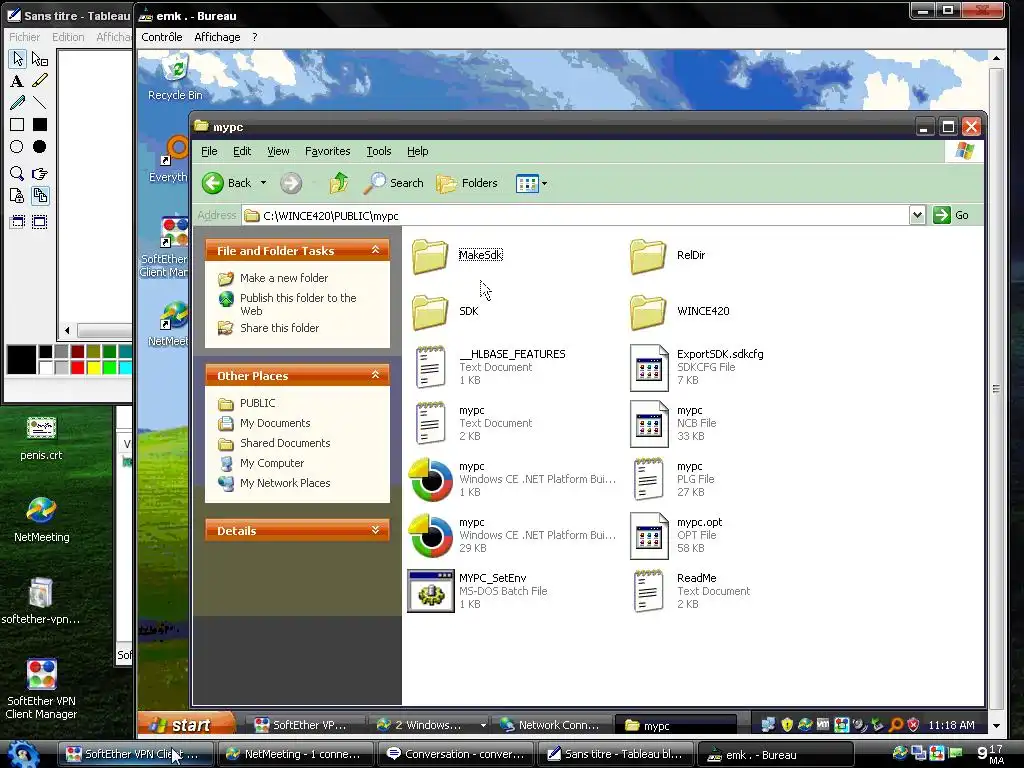Viewport: 1024px width, 768px height.
Task: Click the Forward arrow in mypc explorer
Action: 291,183
